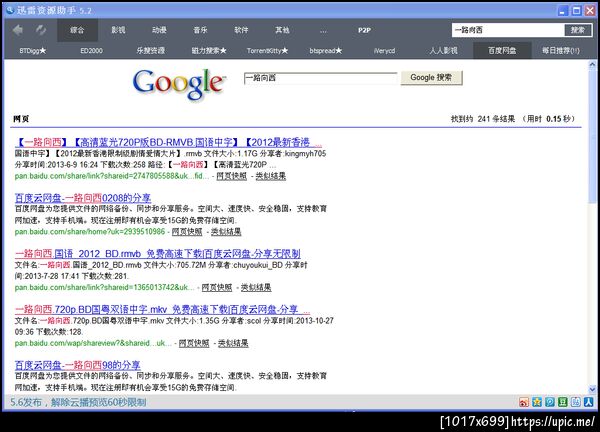Screen dimensions: 600x432
Task: Choose the BTDigg★ search source
Action: click(33, 51)
